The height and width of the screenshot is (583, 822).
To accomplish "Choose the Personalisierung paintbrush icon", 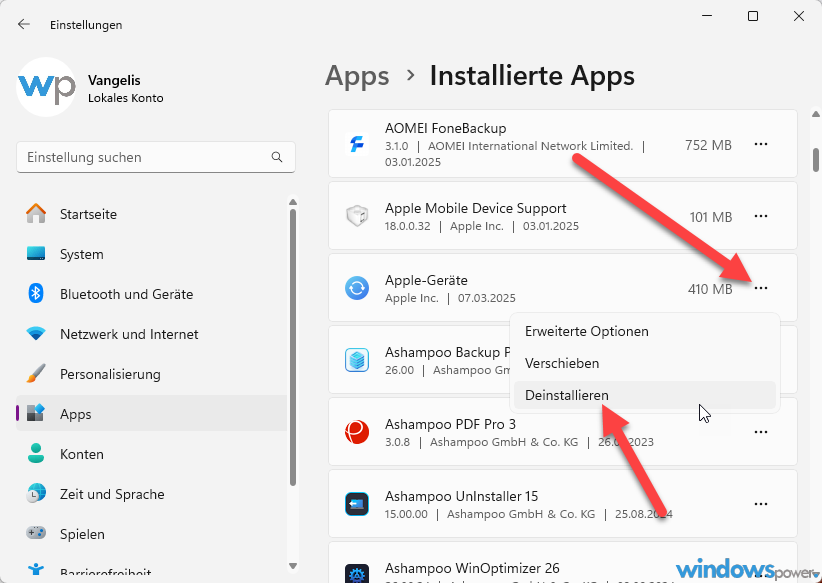I will (x=36, y=374).
